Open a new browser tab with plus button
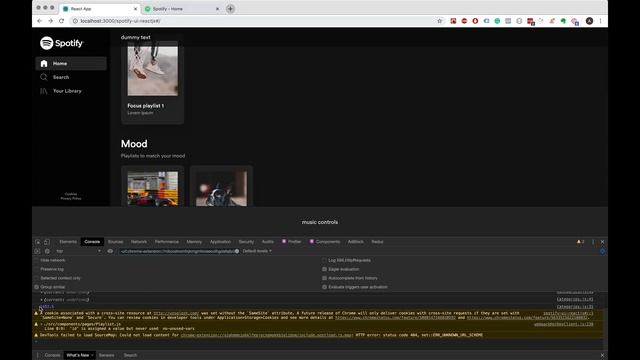This screenshot has width=640, height=360. [230, 9]
